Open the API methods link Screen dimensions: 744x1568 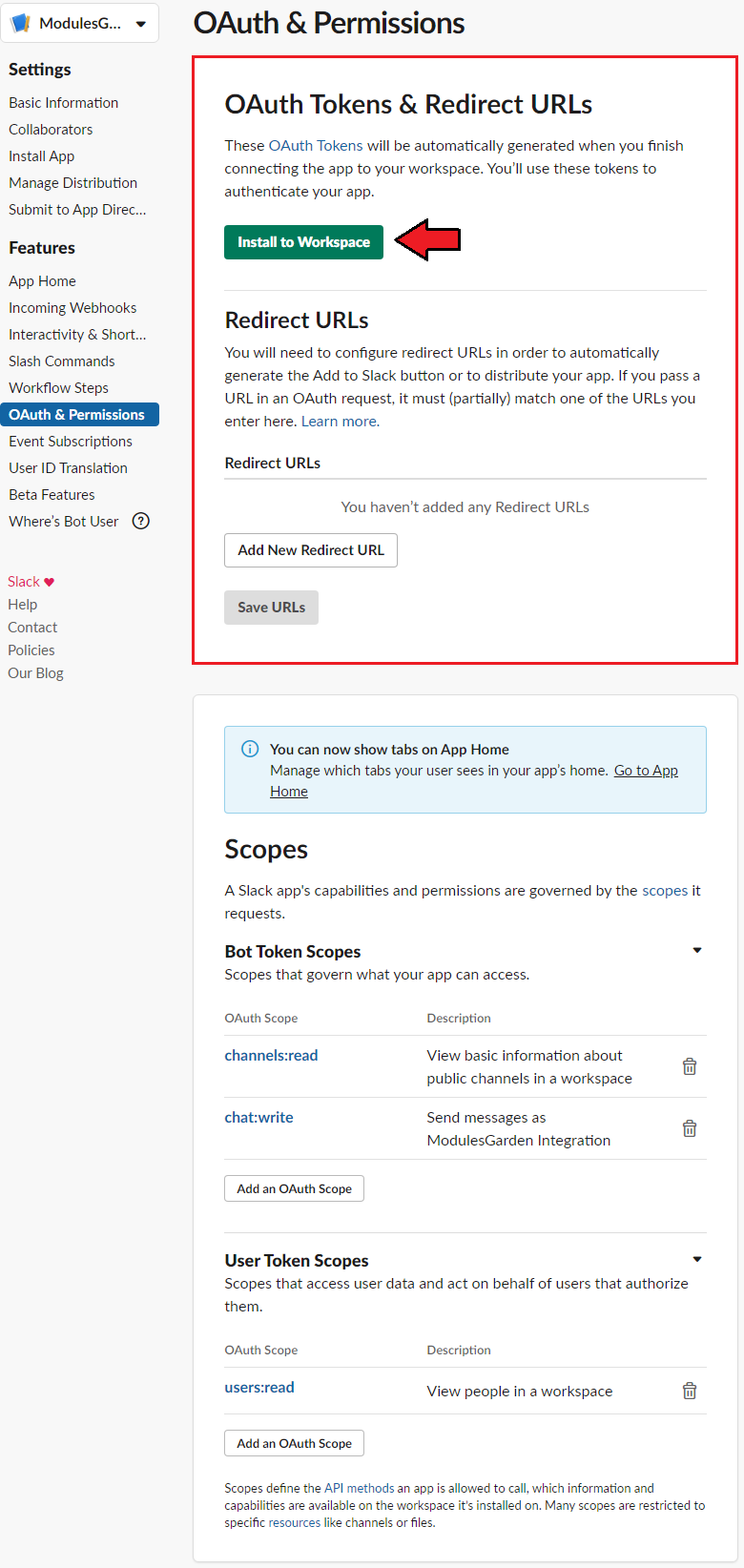[x=359, y=1488]
